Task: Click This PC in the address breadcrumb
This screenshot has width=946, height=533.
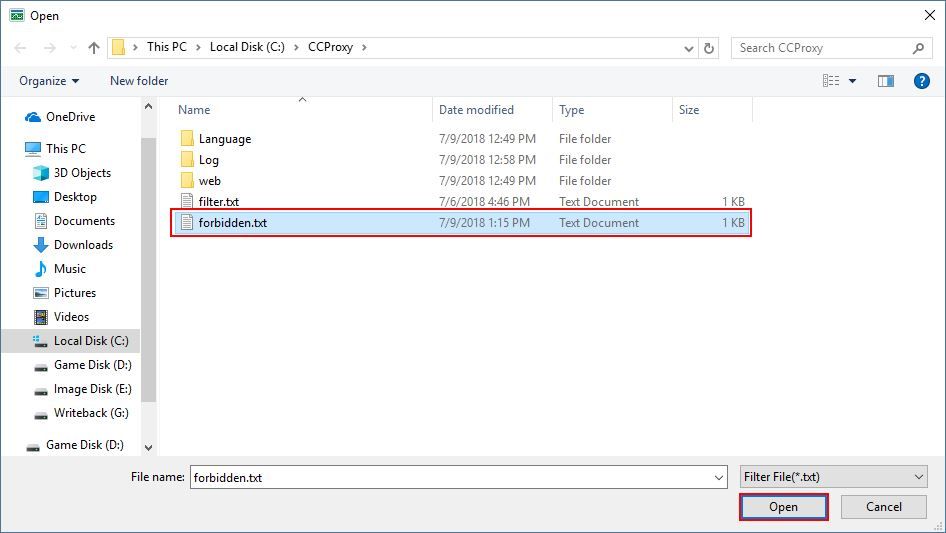Action: coord(167,47)
